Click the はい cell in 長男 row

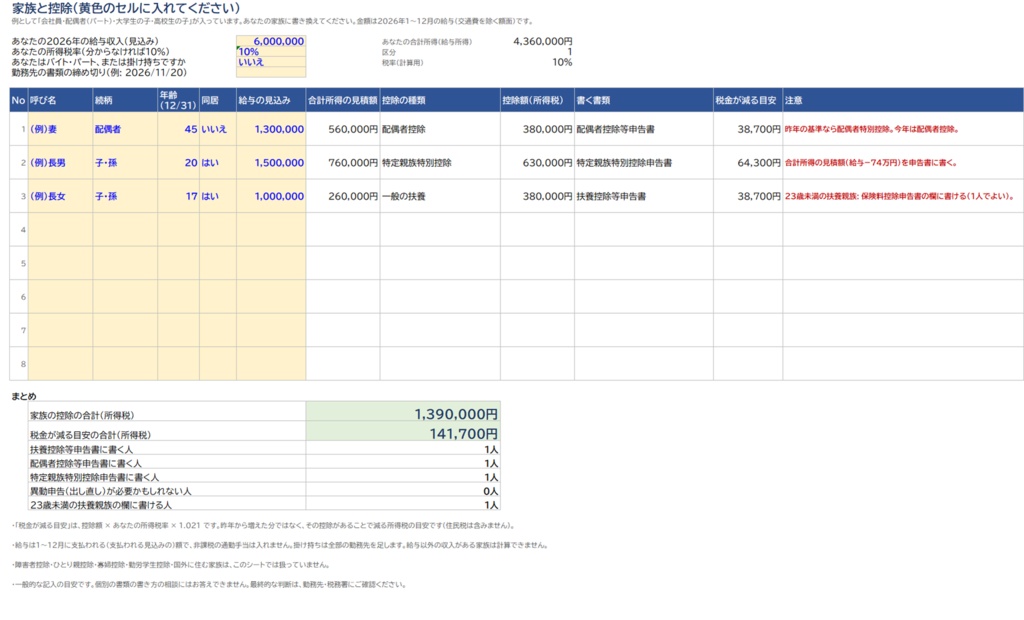pyautogui.click(x=217, y=163)
